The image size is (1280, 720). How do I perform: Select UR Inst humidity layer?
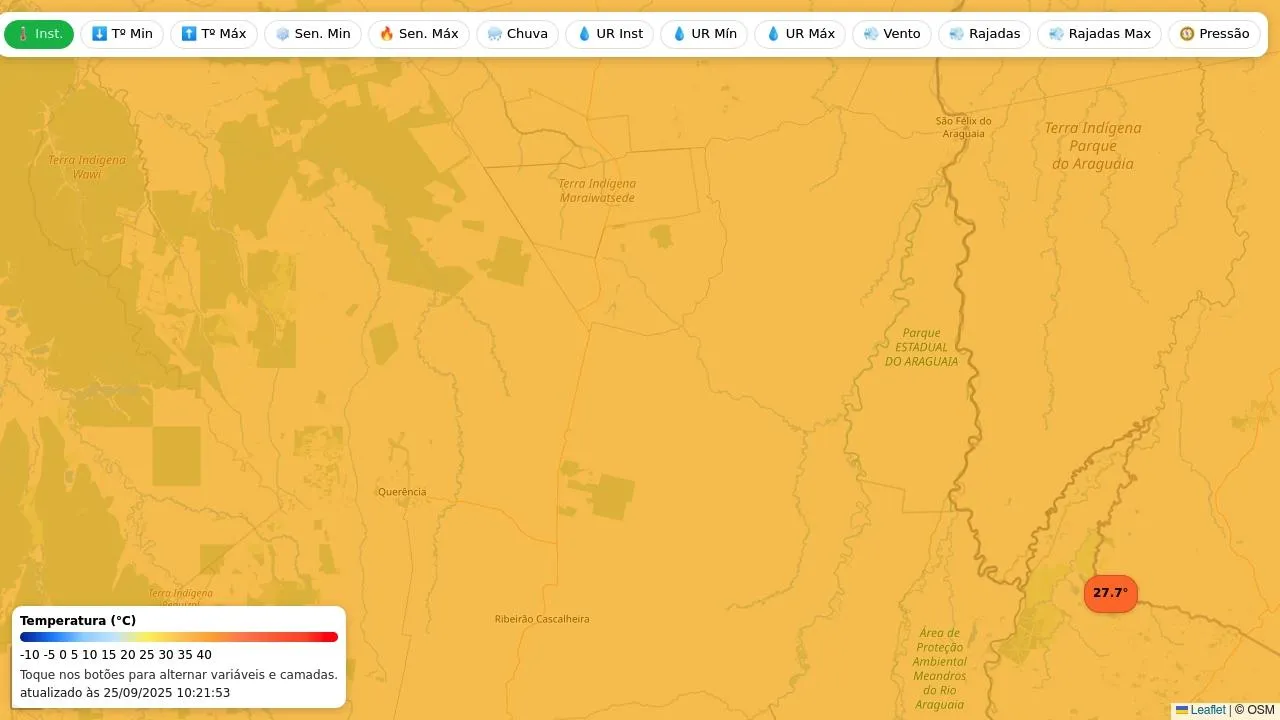[610, 34]
